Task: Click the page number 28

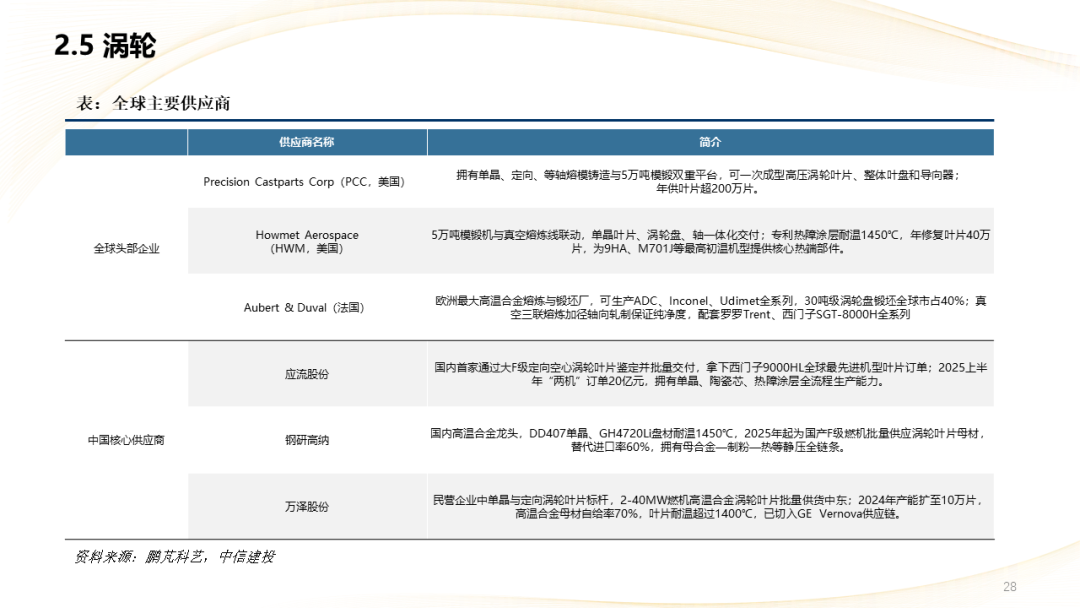Action: click(1010, 587)
